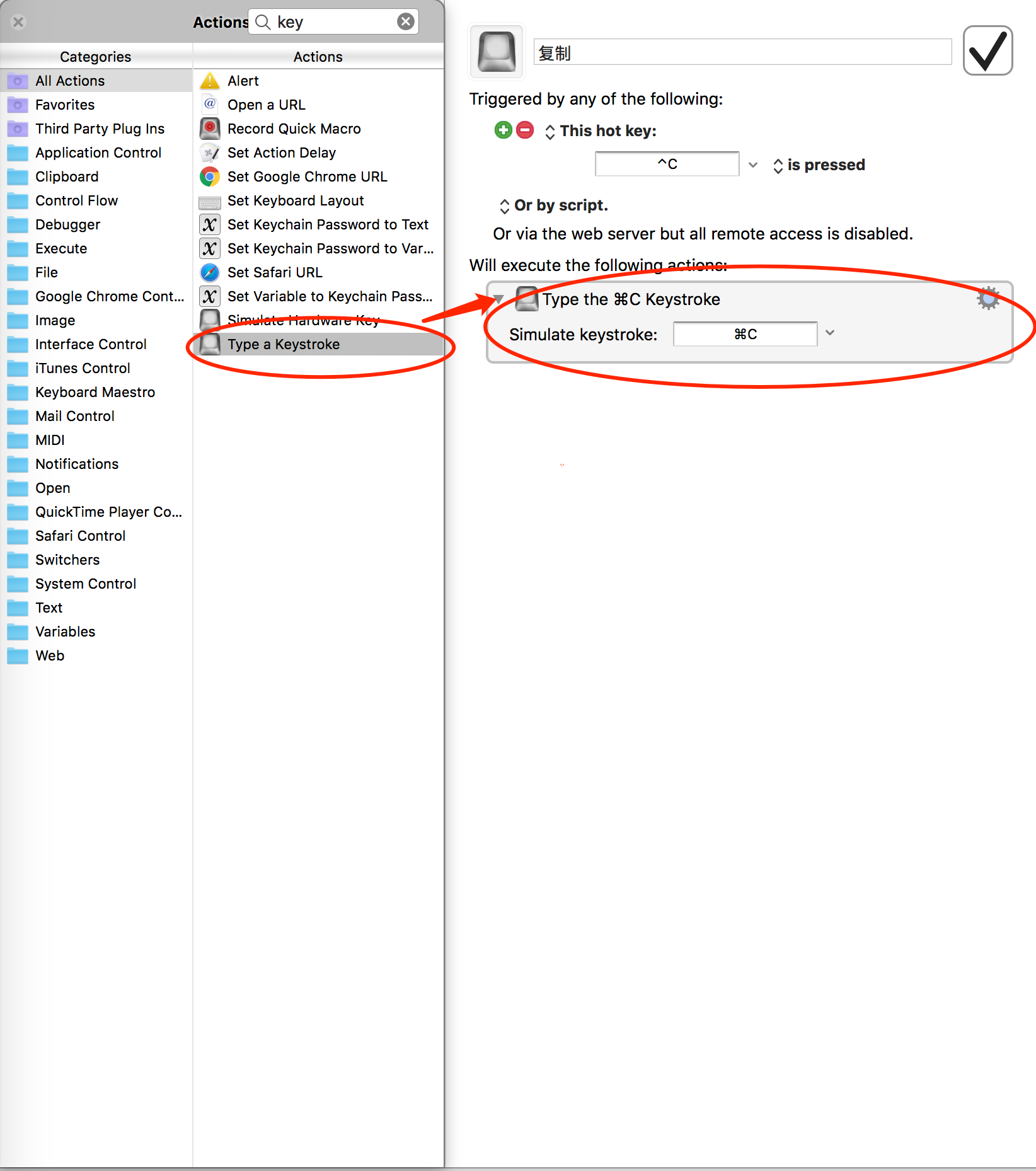Image resolution: width=1036 pixels, height=1171 pixels.
Task: Select the iTunes Control category
Action: coord(96,368)
